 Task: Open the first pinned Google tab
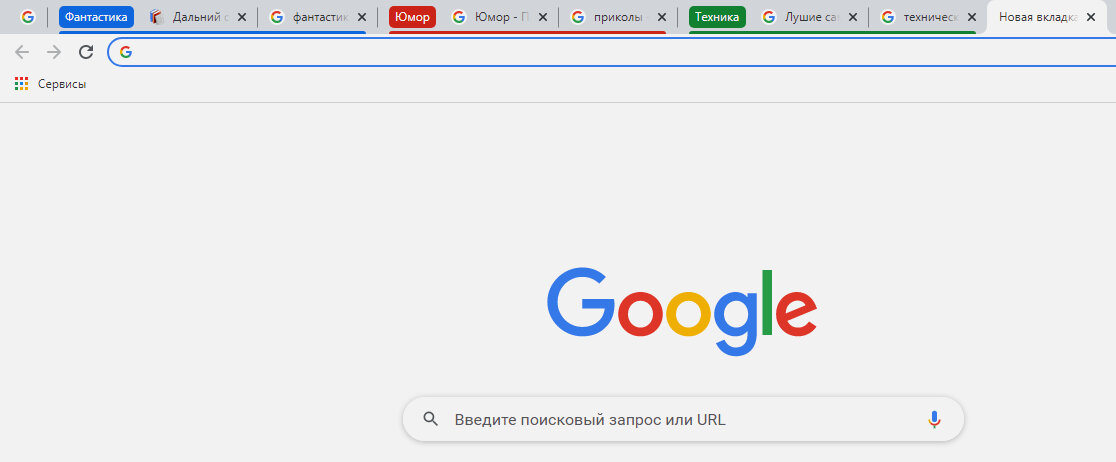coord(28,17)
